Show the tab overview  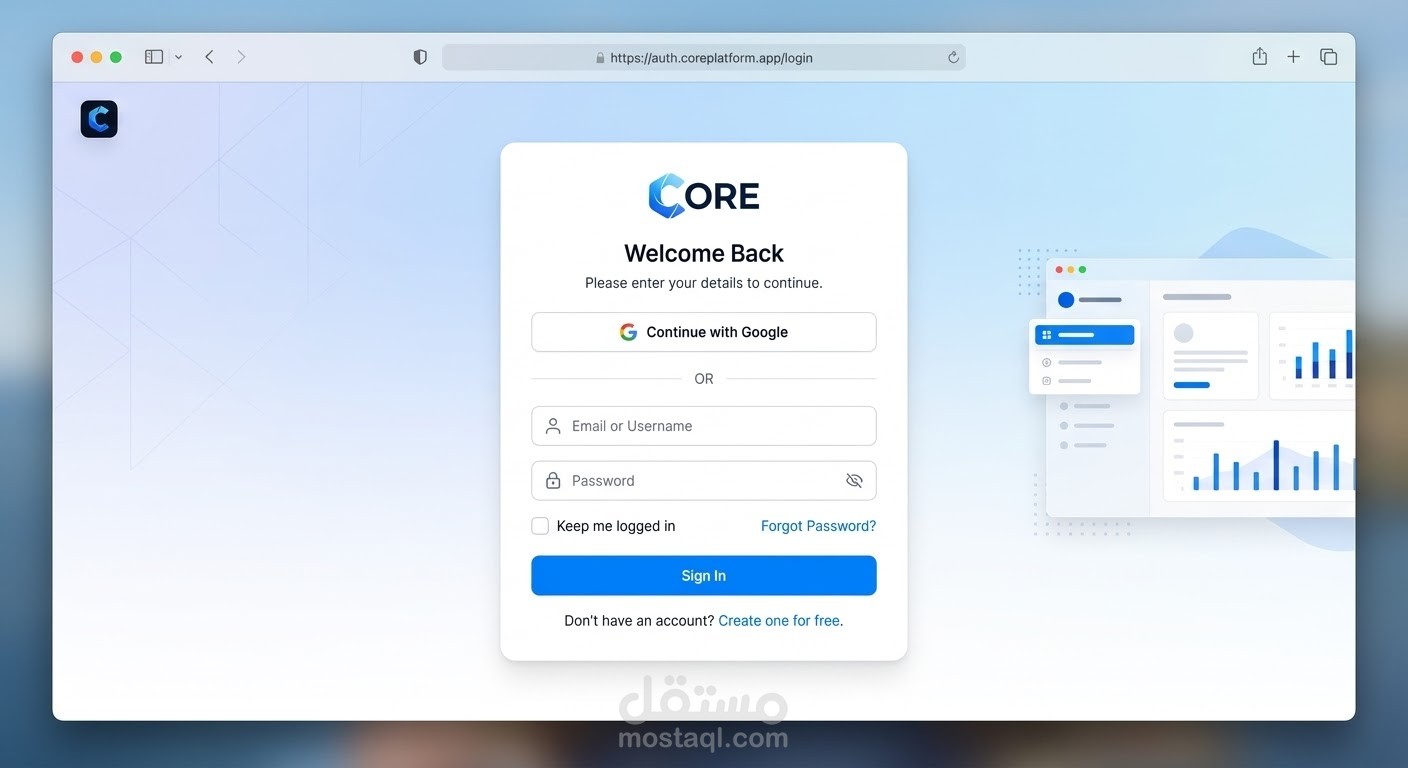[x=1328, y=57]
